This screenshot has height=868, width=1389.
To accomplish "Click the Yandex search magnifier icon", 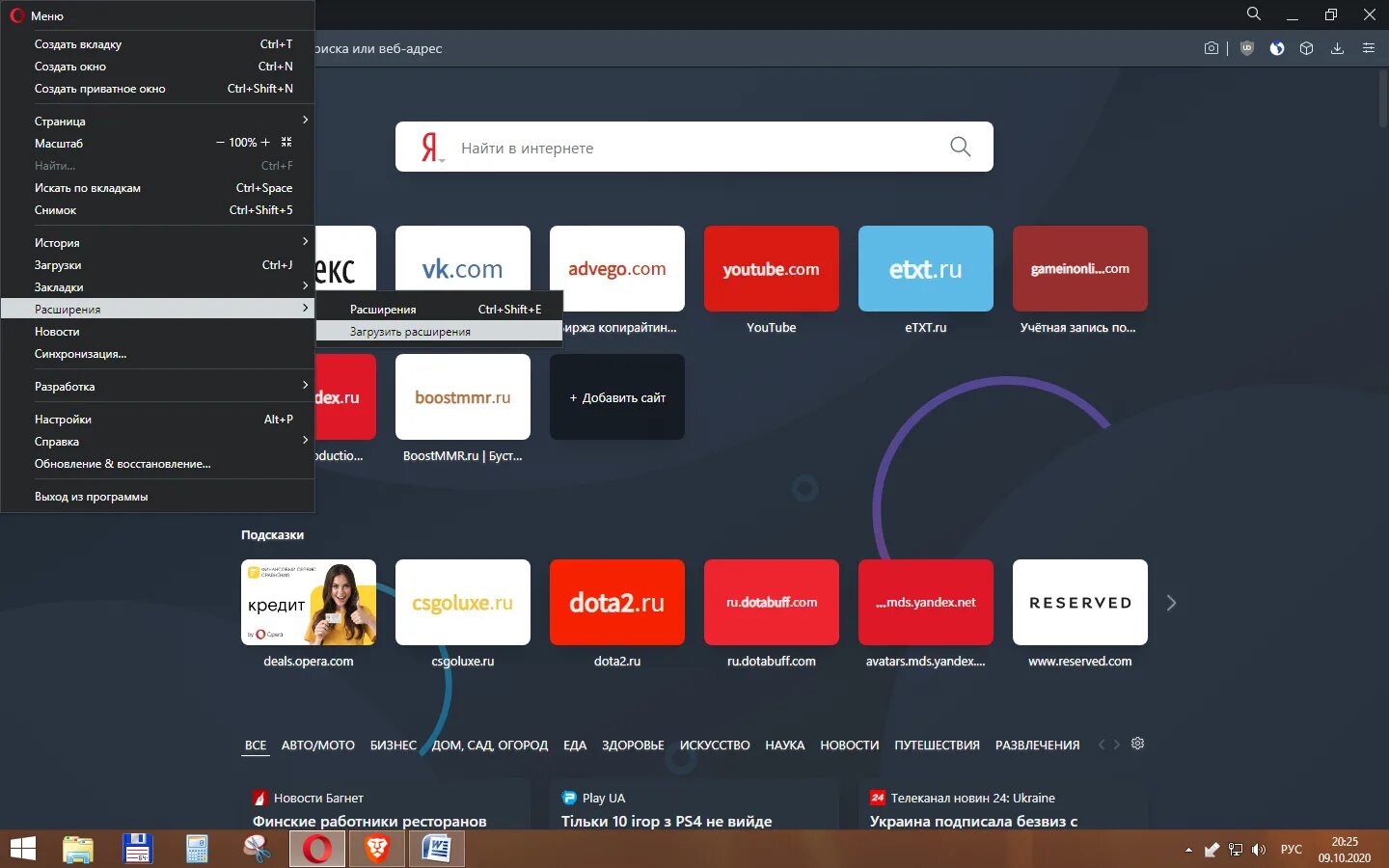I will [x=960, y=147].
